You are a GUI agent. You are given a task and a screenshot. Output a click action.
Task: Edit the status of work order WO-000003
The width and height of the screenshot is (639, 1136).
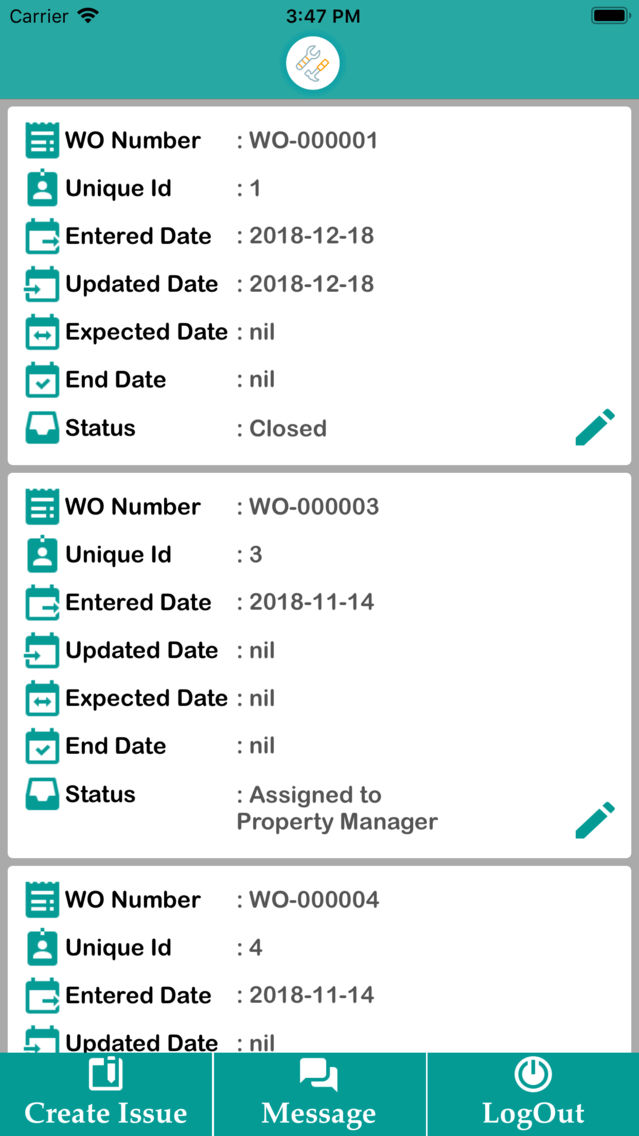595,819
